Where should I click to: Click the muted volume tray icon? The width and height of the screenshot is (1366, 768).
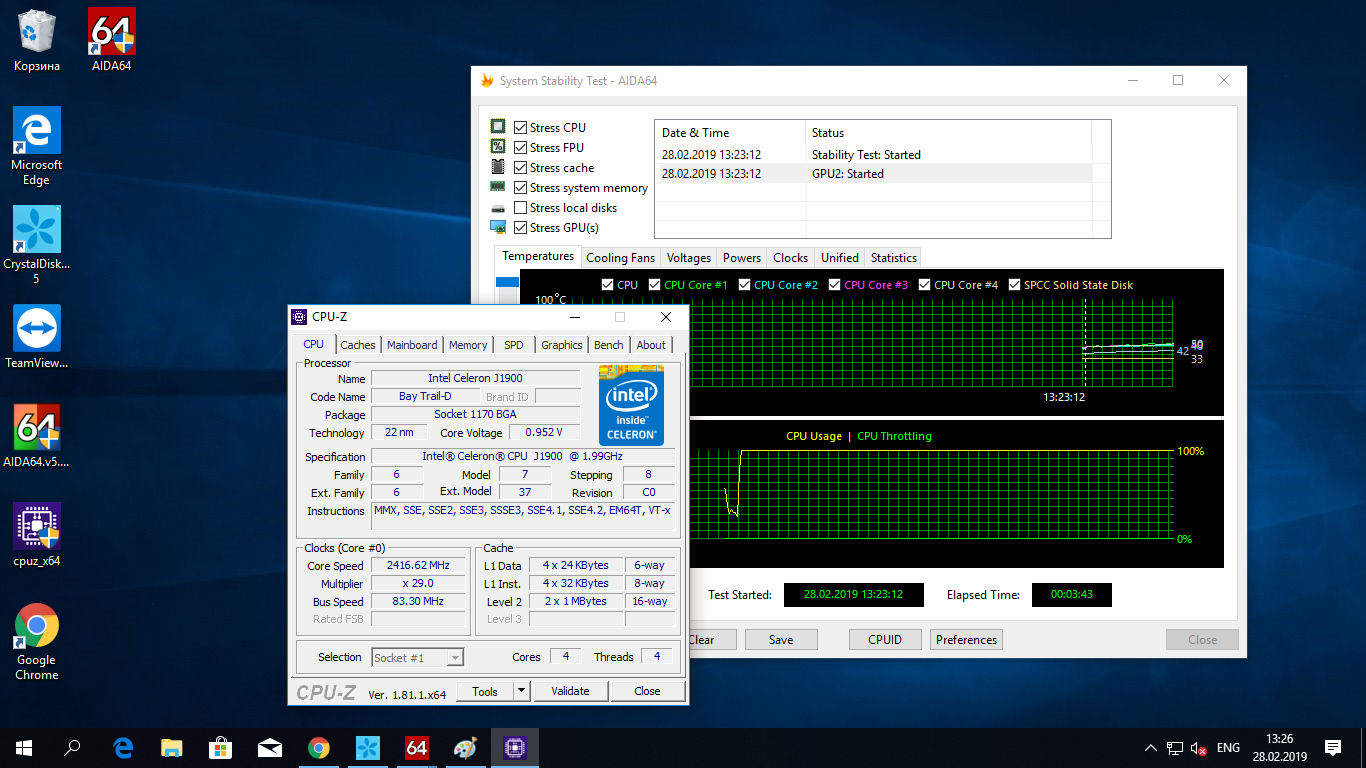click(1198, 748)
